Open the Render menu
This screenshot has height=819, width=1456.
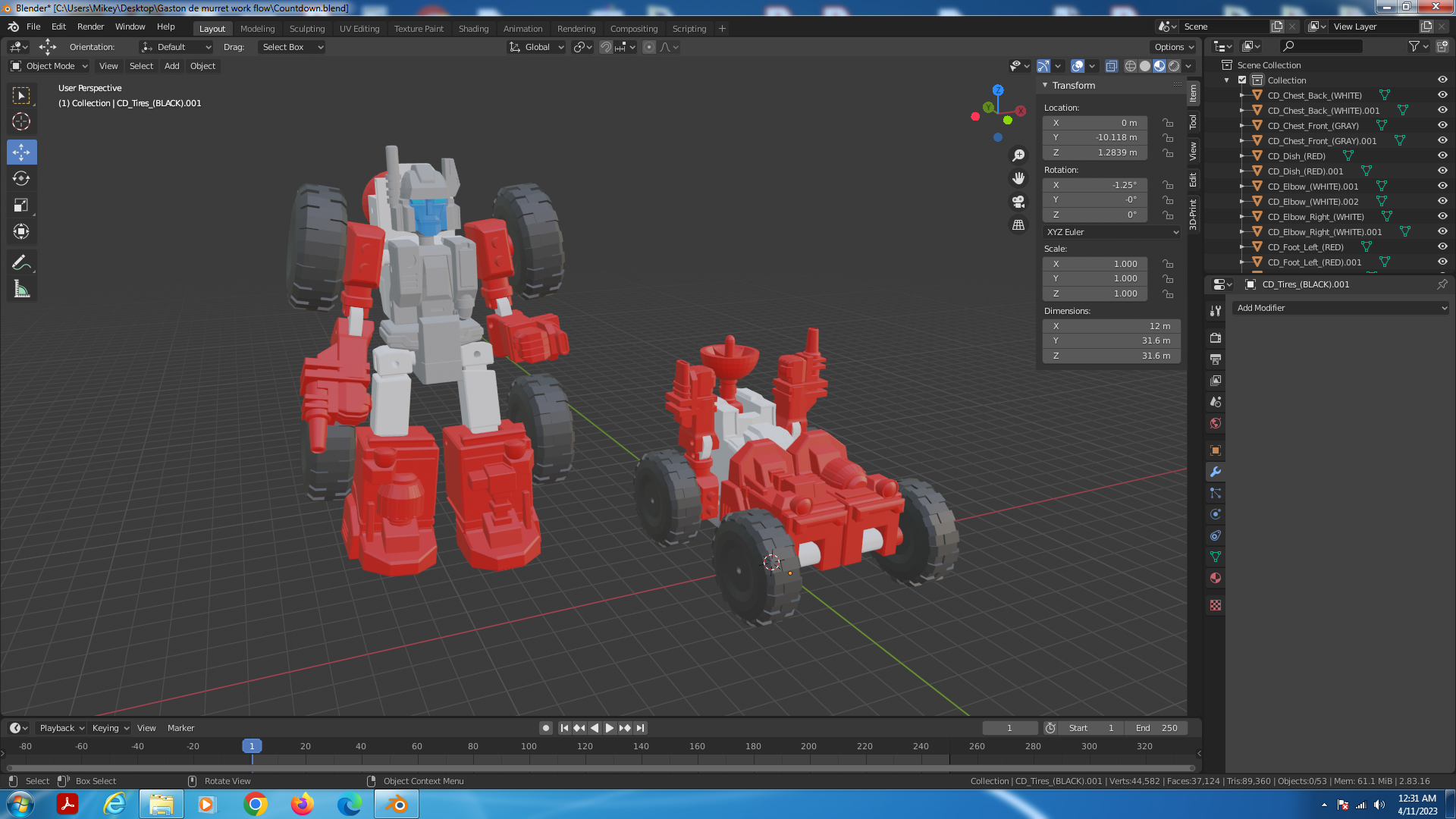click(x=90, y=27)
